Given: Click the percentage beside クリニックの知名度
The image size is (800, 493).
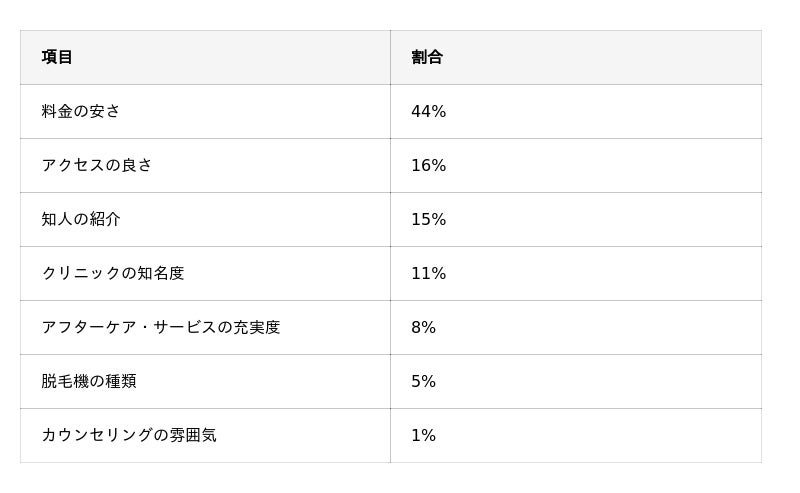Looking at the screenshot, I should tap(429, 273).
